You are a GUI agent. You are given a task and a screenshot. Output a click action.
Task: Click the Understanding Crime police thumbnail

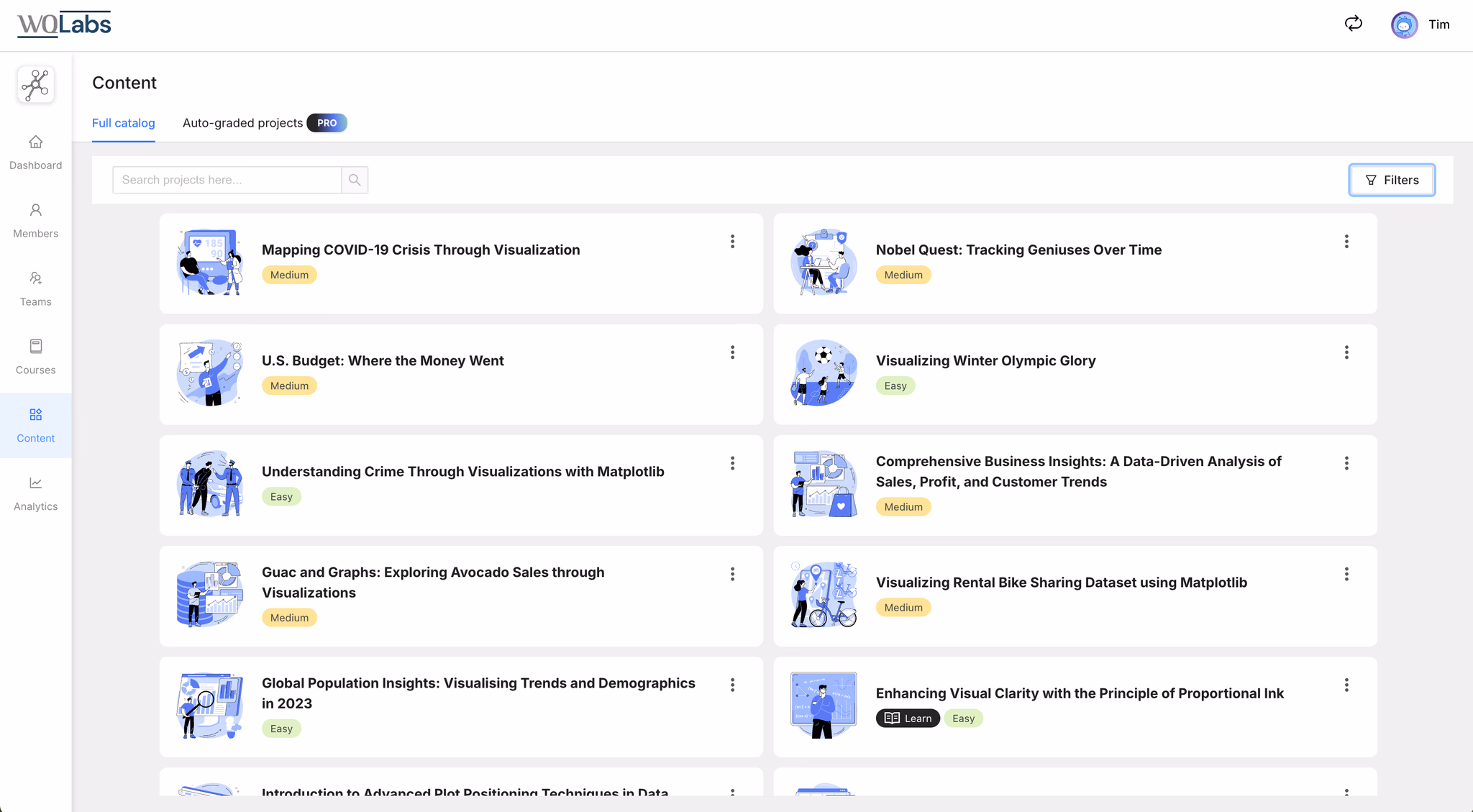coord(210,484)
